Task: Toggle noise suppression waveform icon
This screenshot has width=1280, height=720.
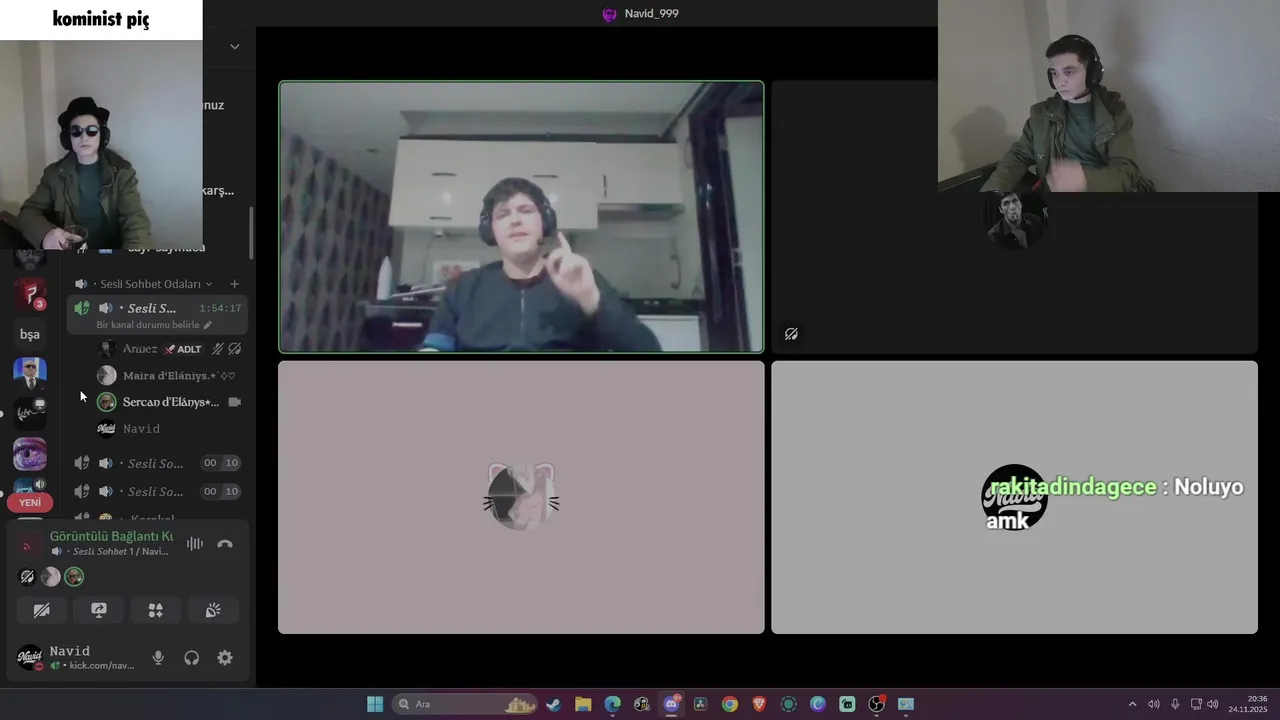Action: click(195, 544)
